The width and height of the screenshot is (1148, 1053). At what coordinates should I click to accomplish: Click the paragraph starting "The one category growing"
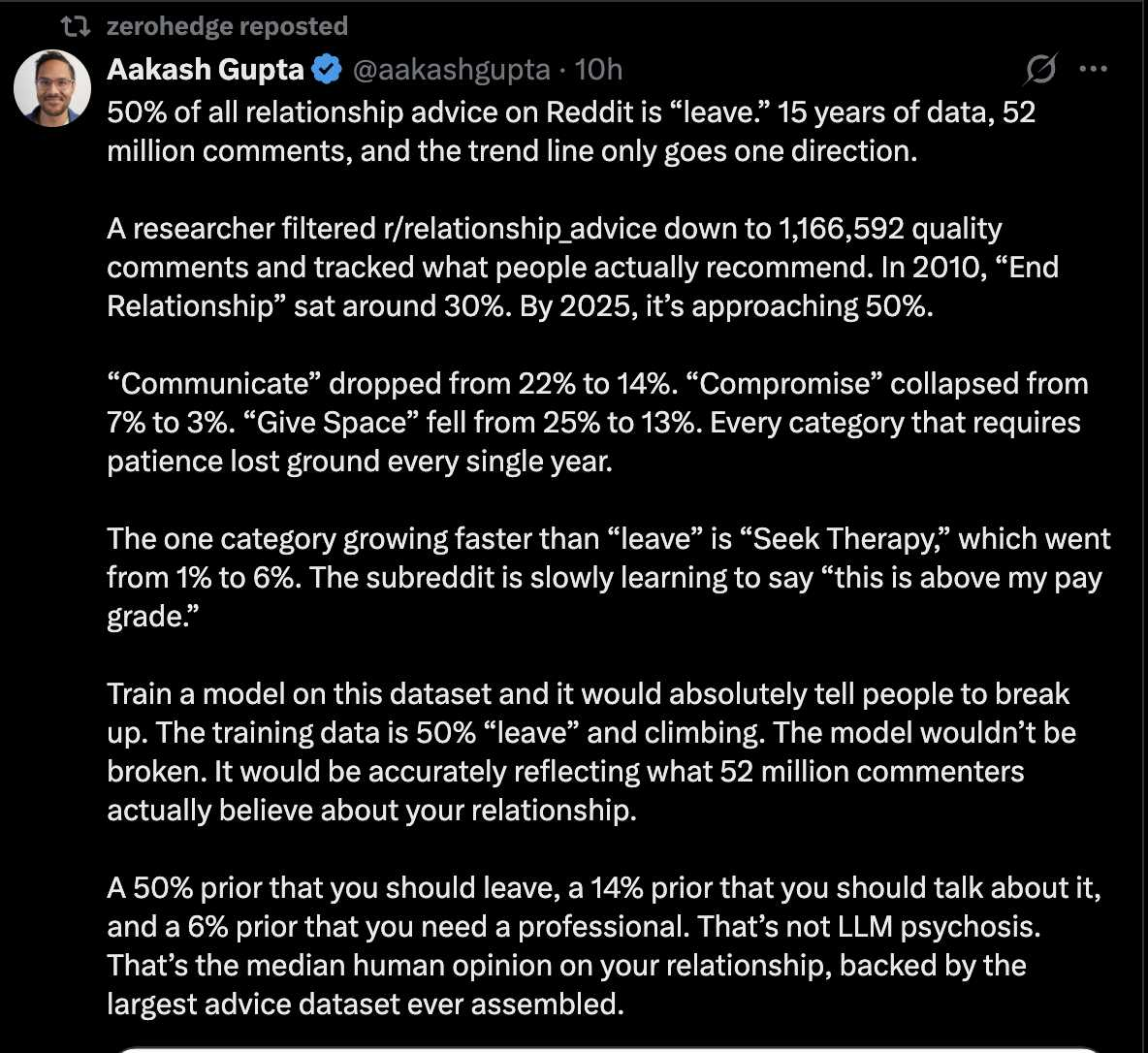tap(608, 577)
